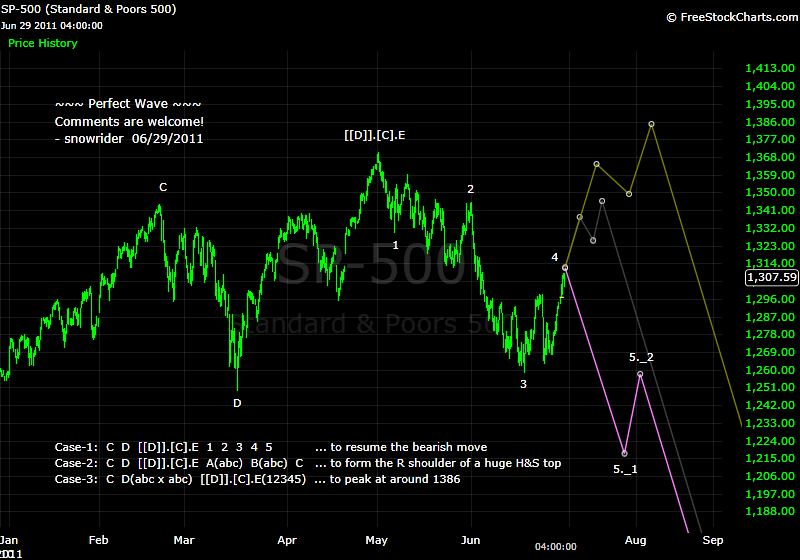Click the 1,296.00 price axis label
Viewport: 800px width, 560px height.
[770, 299]
